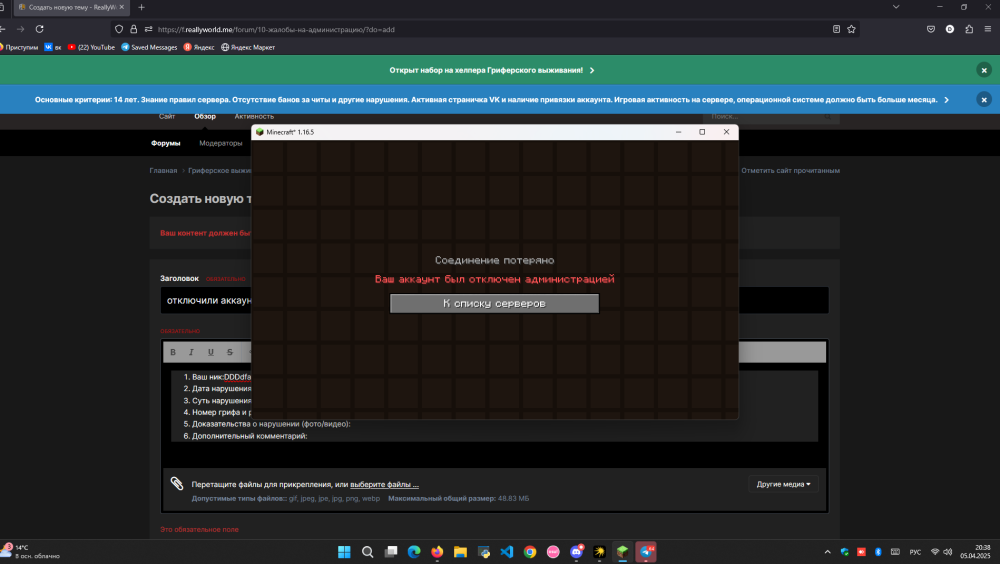Toggle bold formatting in the editor
The image size is (1000, 564).
pos(173,352)
